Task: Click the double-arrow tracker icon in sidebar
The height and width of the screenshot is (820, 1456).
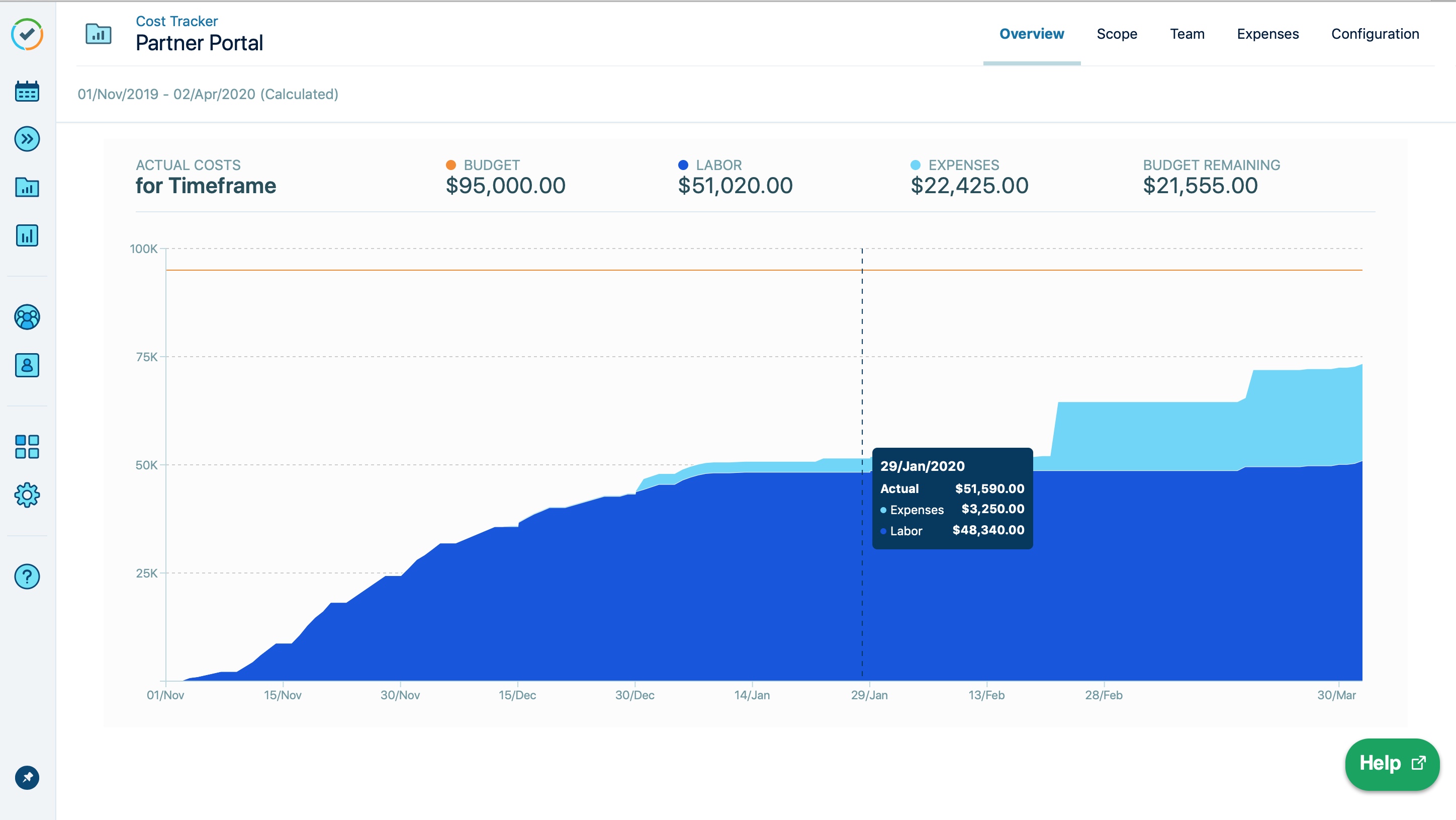Action: [27, 139]
